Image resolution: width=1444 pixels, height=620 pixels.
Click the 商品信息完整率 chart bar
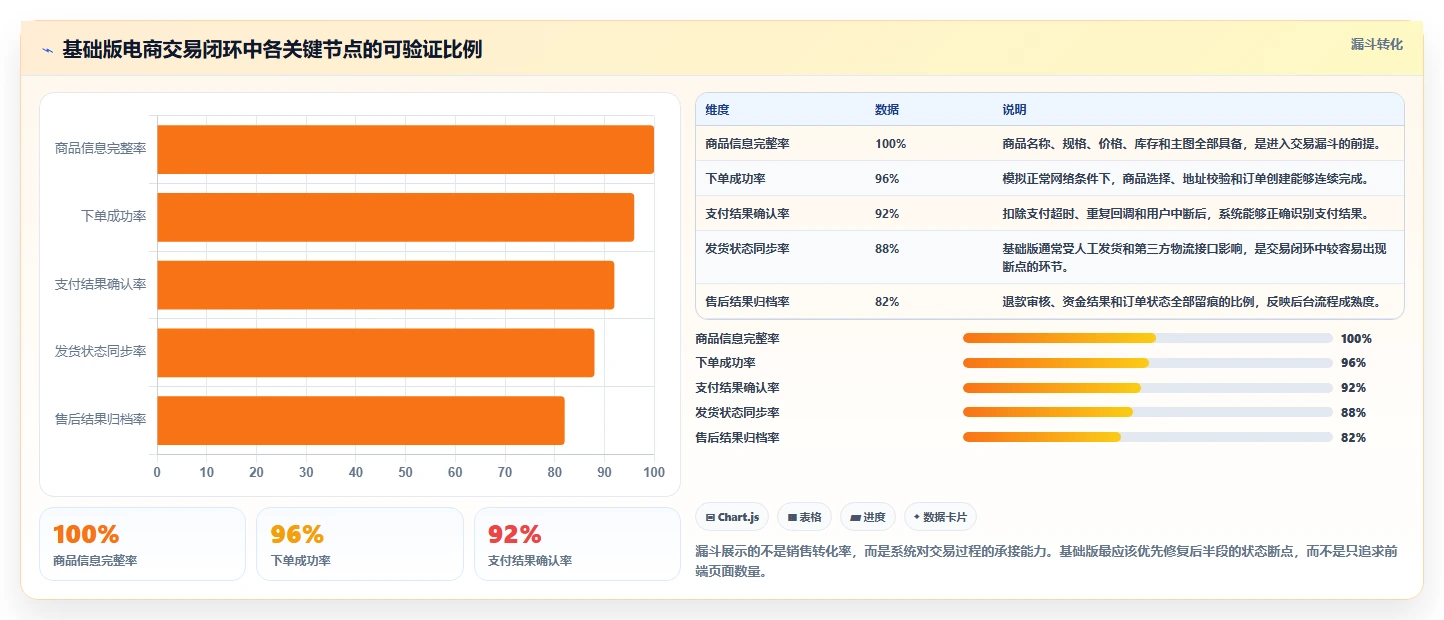(x=405, y=149)
